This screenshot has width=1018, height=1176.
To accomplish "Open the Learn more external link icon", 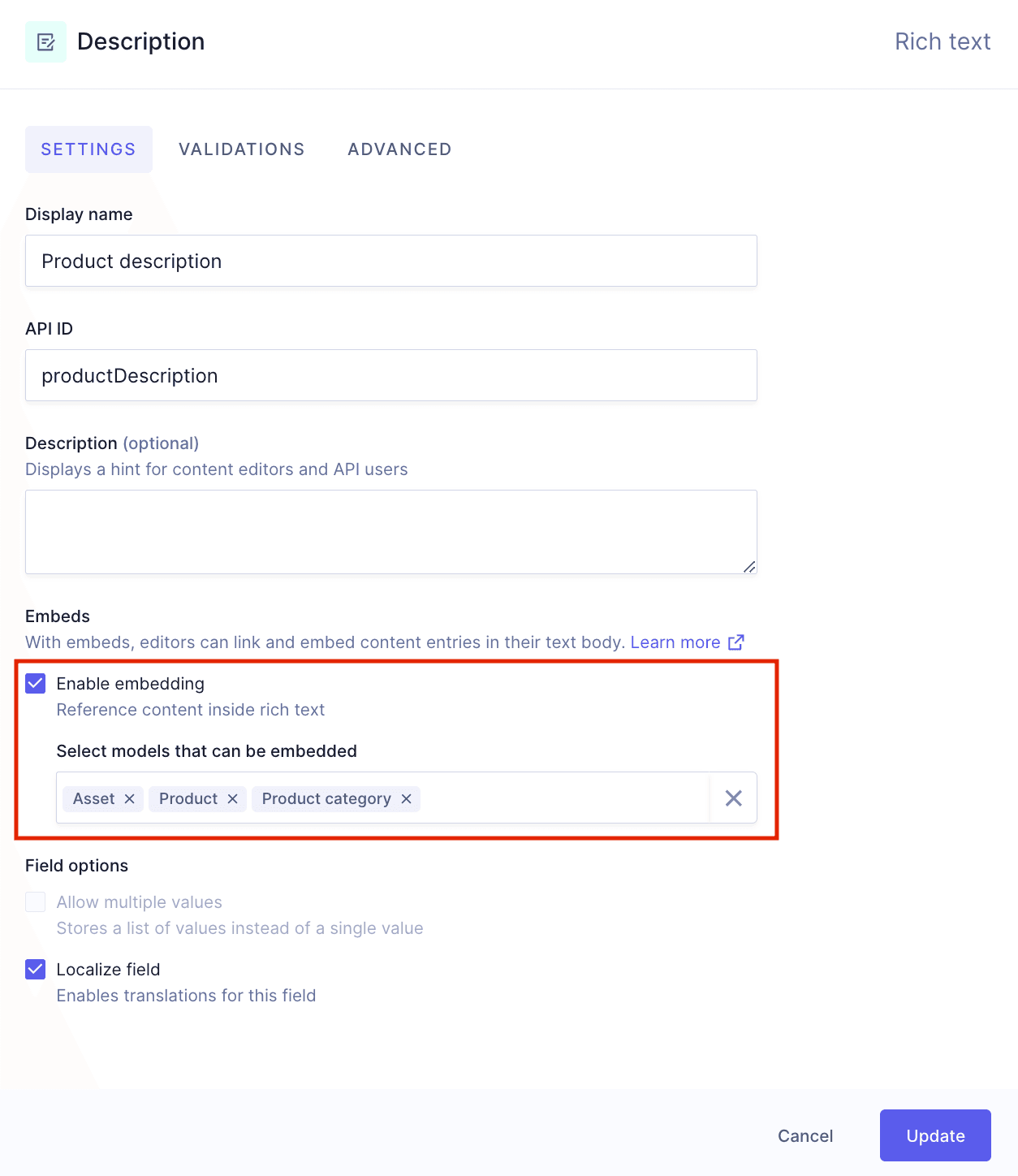I will [736, 642].
